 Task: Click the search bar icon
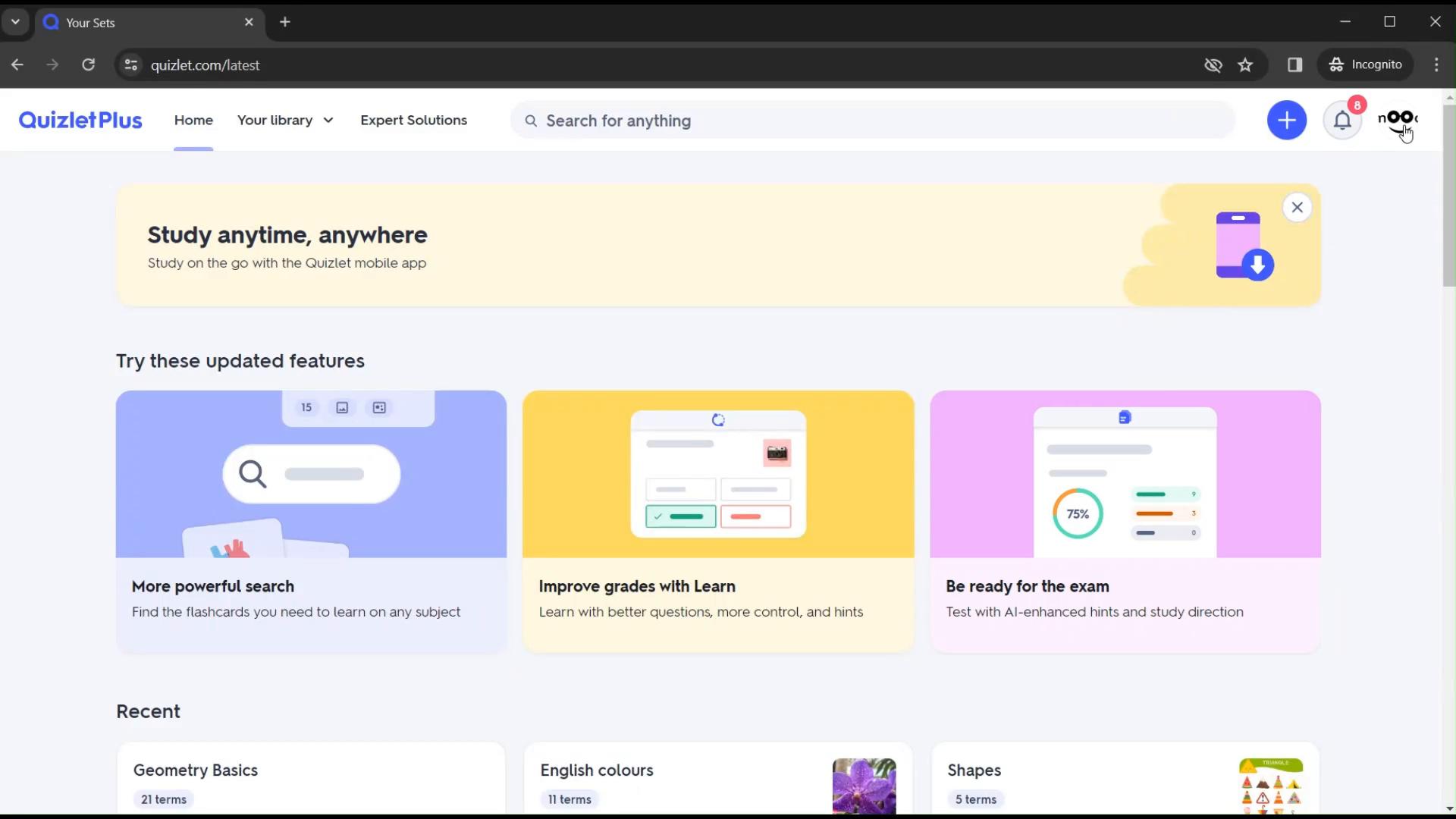pos(531,120)
